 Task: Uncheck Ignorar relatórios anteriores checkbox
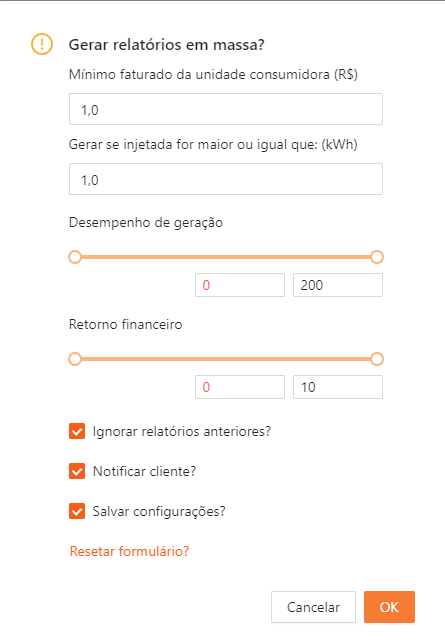(x=77, y=431)
